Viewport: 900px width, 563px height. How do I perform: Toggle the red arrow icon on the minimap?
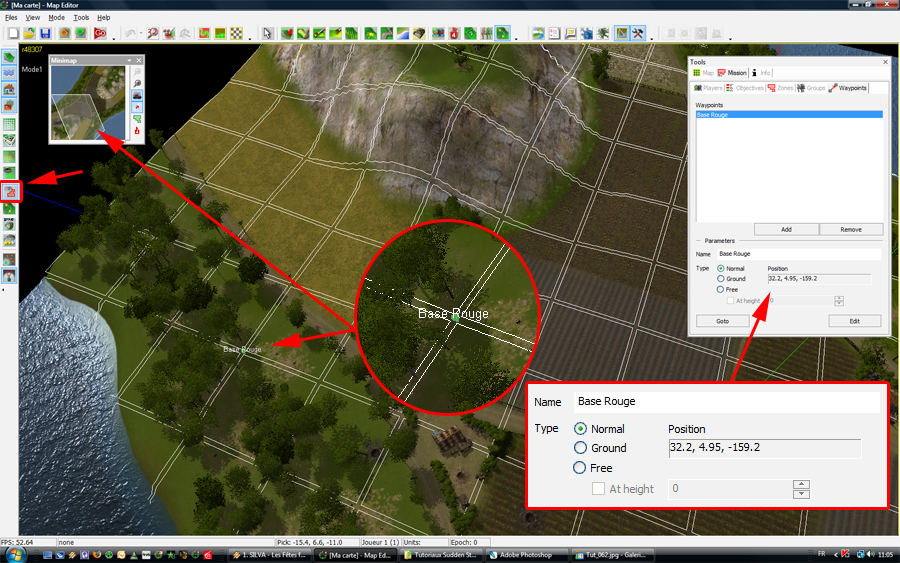point(137,107)
